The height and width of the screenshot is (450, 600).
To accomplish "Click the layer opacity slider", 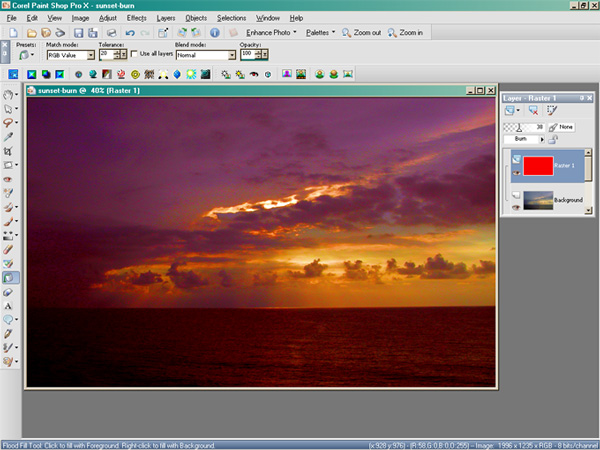I will click(523, 127).
